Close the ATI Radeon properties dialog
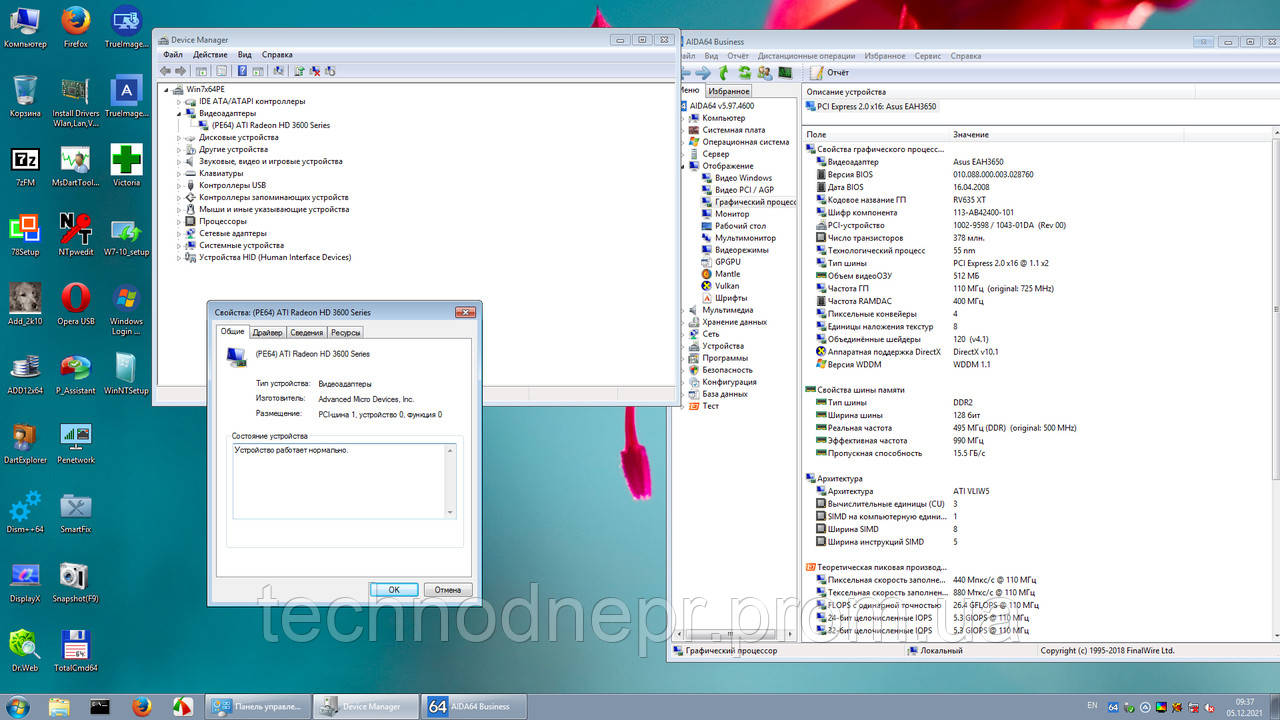Screen dimensions: 1280x720 (x=465, y=312)
